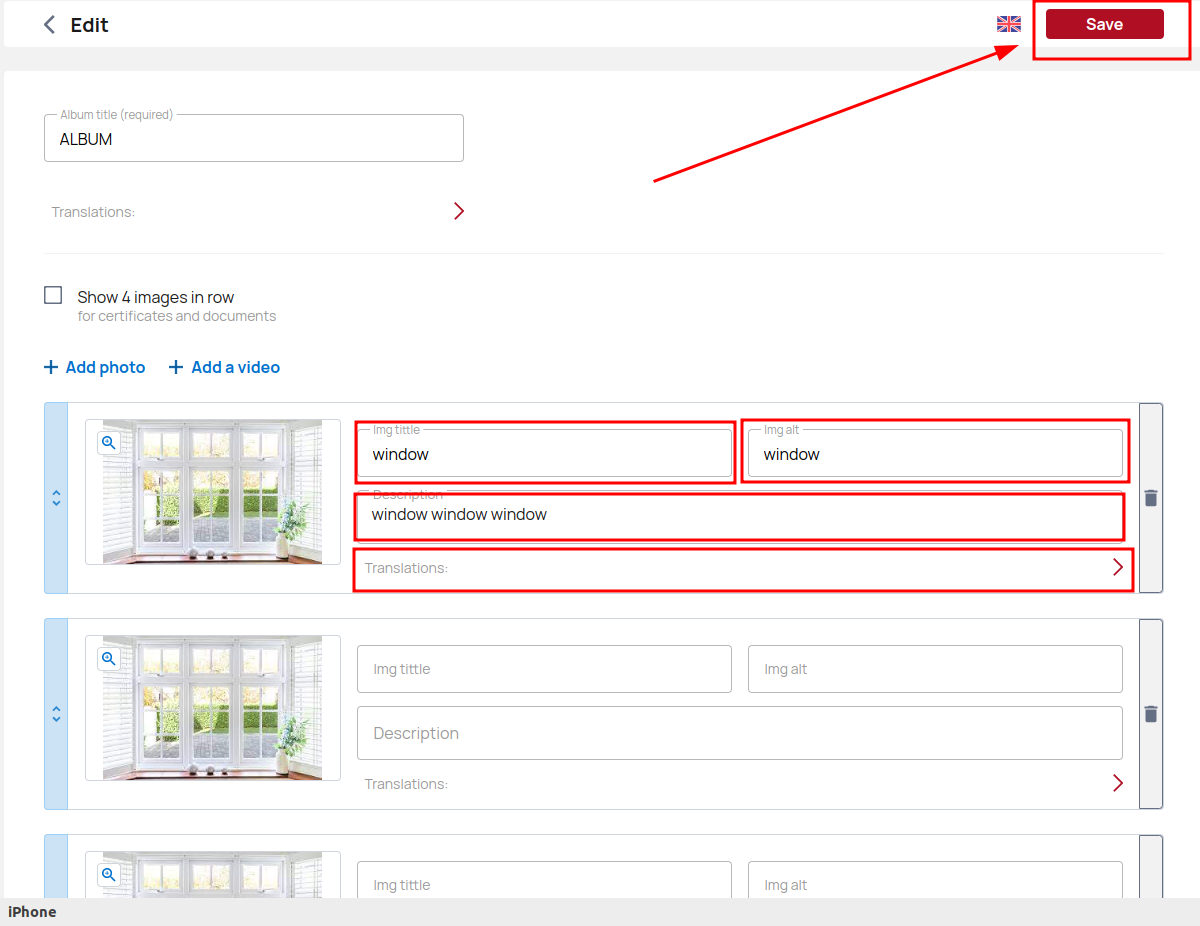Zoom in on the third image thumbnail

point(109,875)
